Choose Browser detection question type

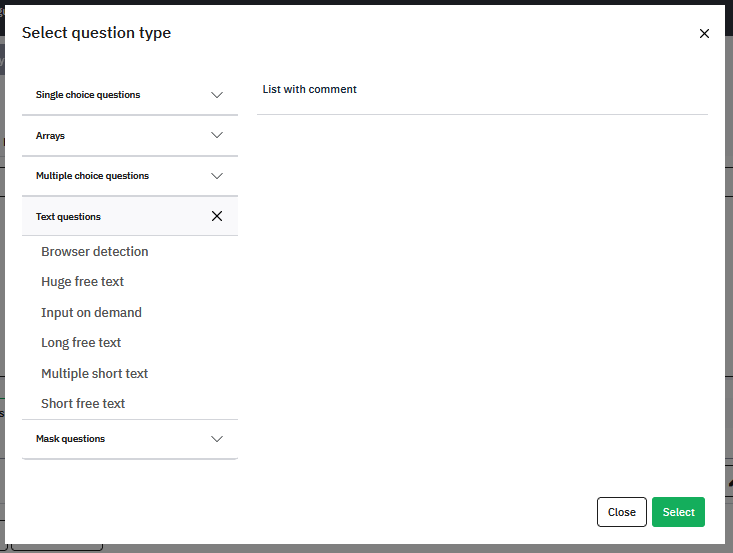(x=95, y=251)
